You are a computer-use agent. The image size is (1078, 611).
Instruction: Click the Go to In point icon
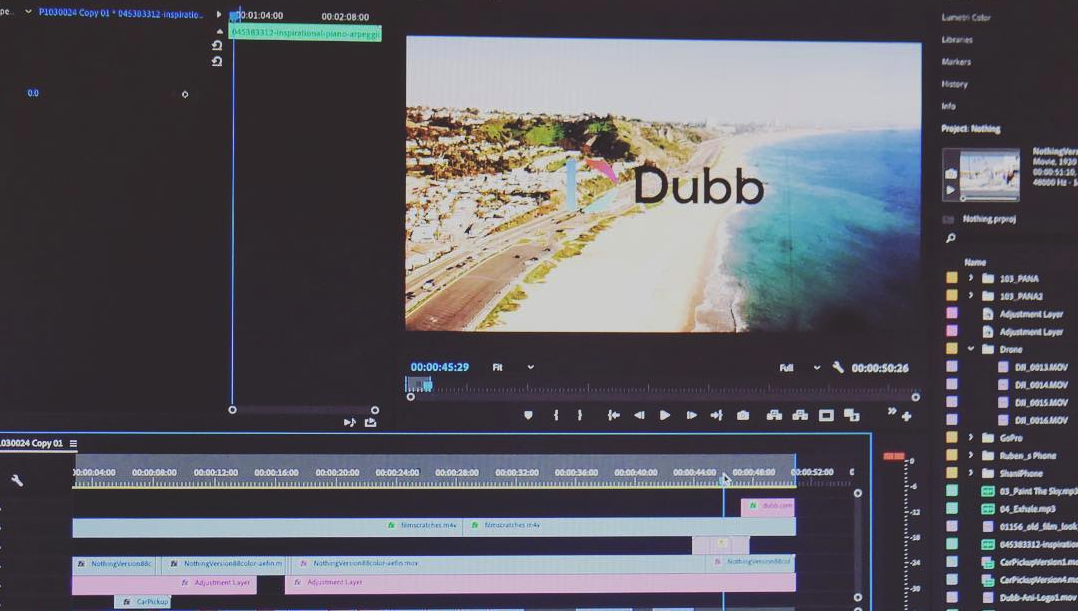tap(613, 415)
